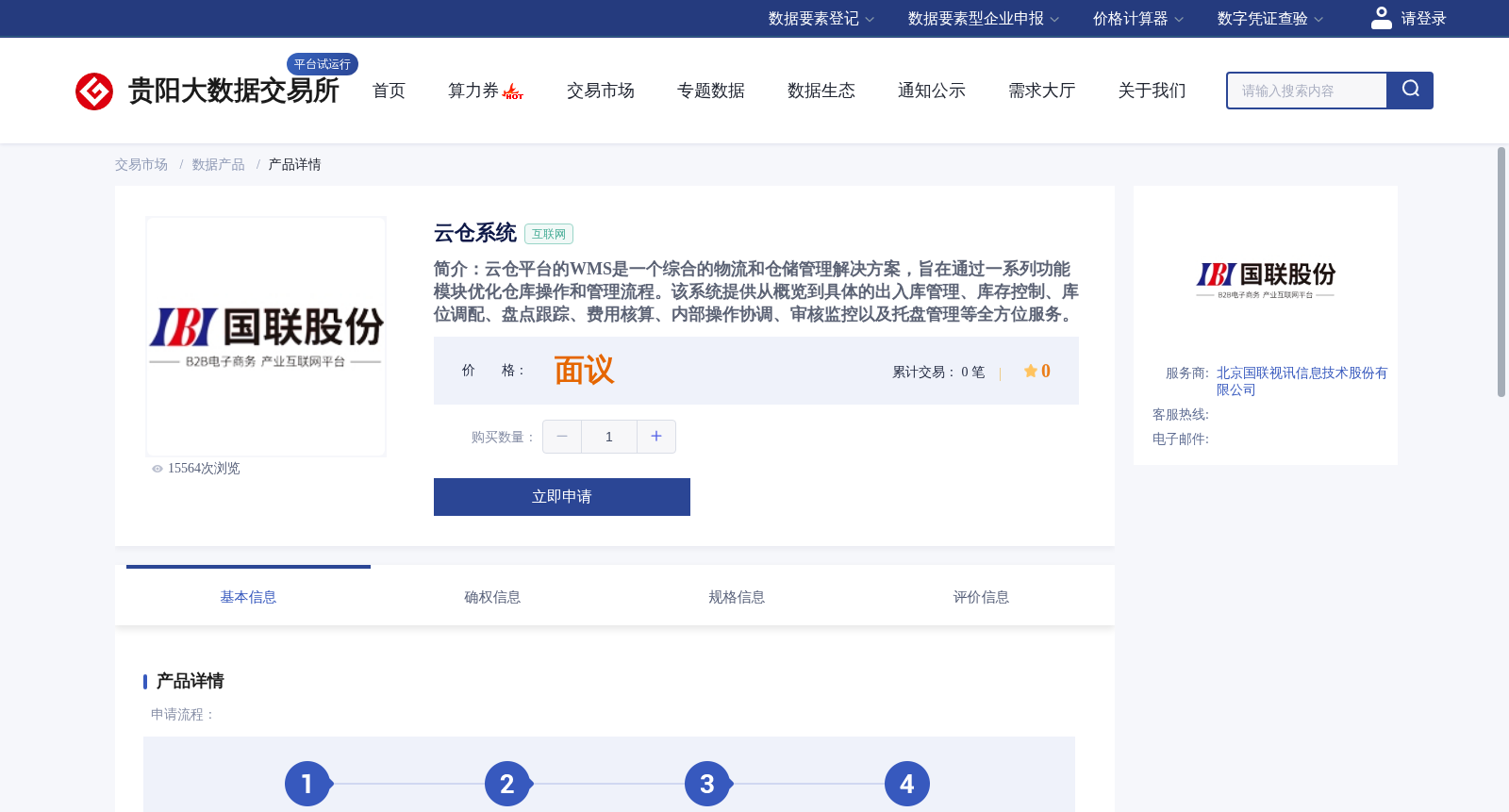
Task: Open 关于我们 in main navigation
Action: tap(1152, 91)
